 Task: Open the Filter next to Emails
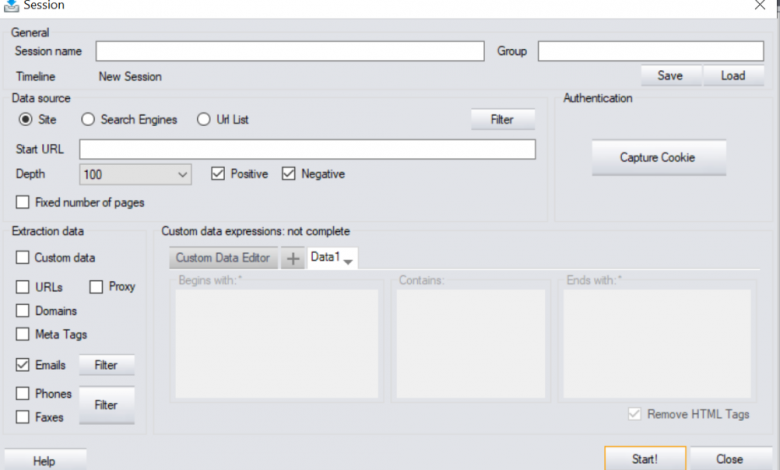106,365
